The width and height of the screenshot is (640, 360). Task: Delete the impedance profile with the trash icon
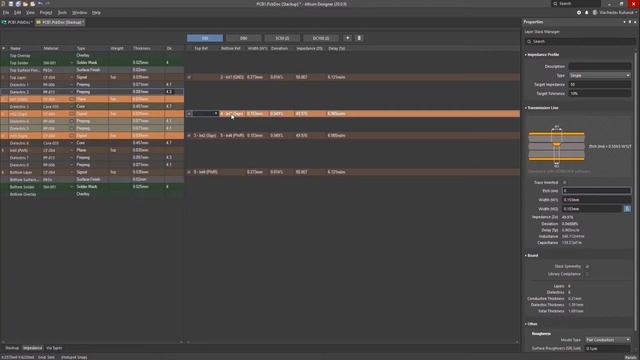tap(359, 38)
